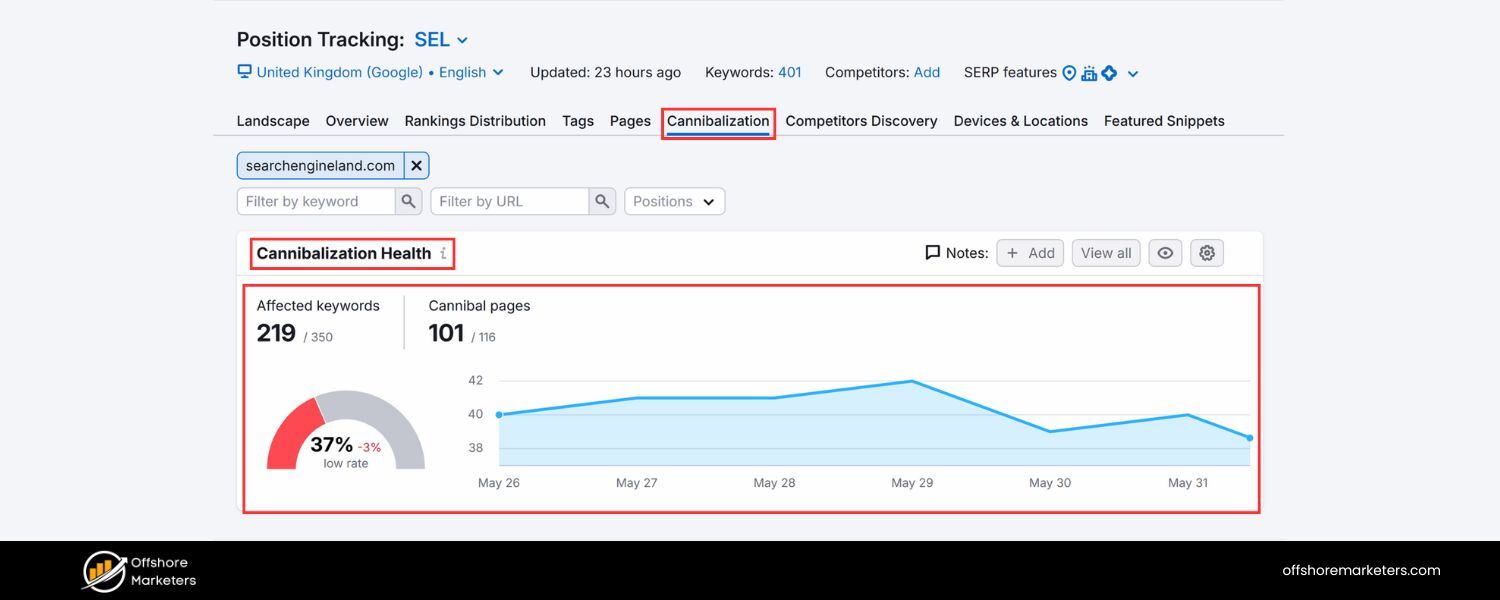Click the monitor icon beside United Kingdom
Image resolution: width=1500 pixels, height=600 pixels.
pyautogui.click(x=243, y=72)
